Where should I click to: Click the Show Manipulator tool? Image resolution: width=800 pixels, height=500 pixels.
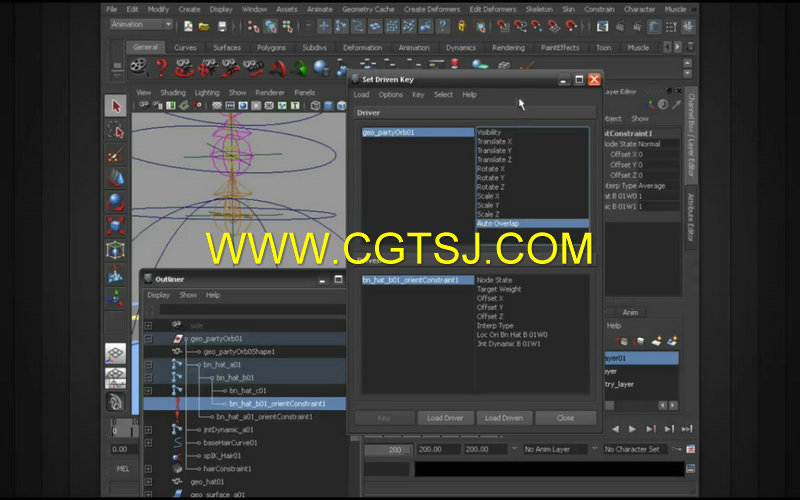pyautogui.click(x=116, y=298)
